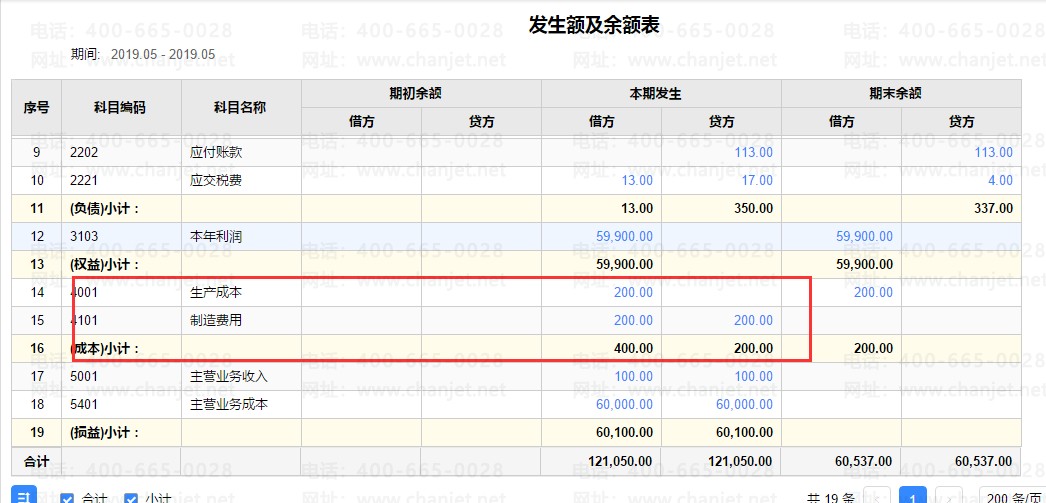Click the (成本)小计 subtotal row label

104,348
